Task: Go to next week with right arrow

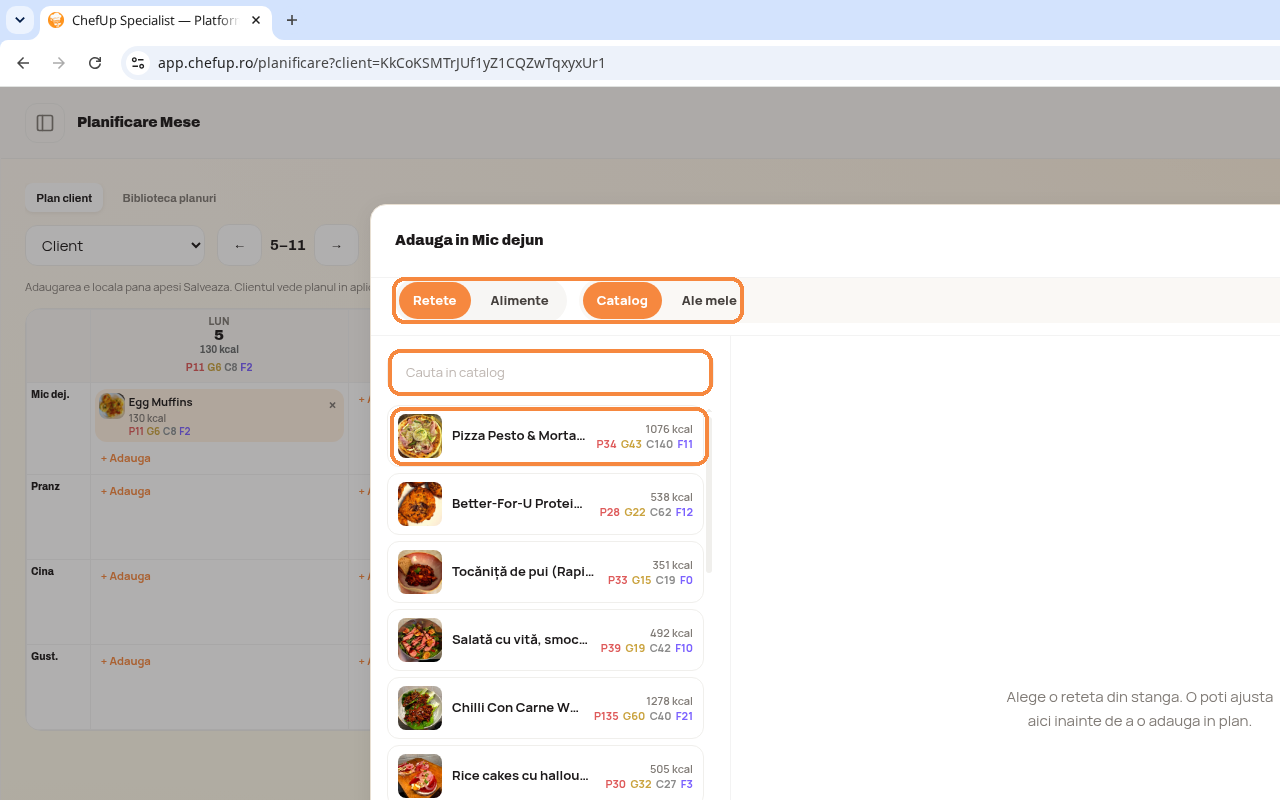Action: pyautogui.click(x=336, y=245)
